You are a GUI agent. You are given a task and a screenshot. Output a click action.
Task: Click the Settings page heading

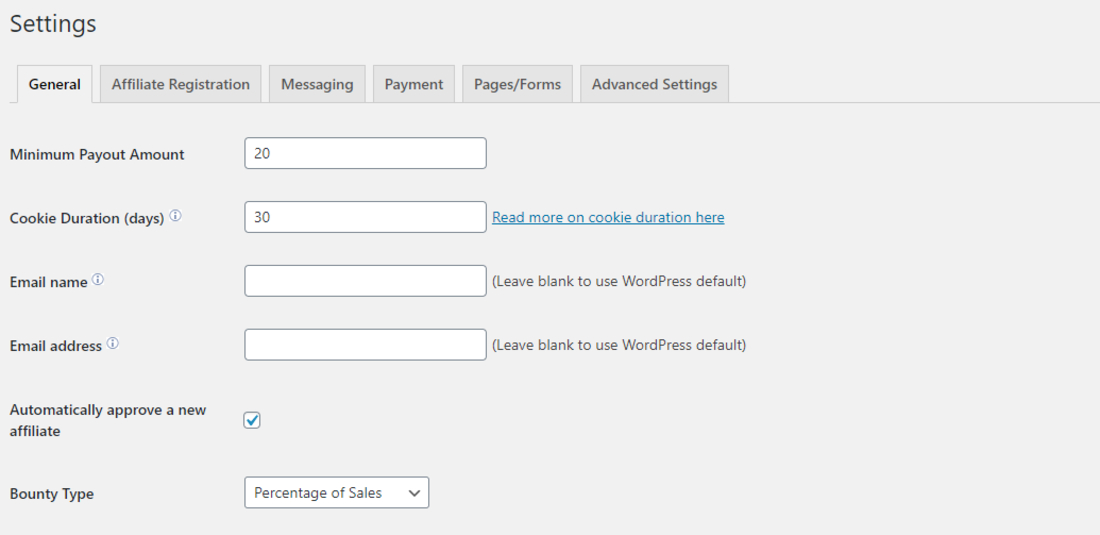click(53, 24)
